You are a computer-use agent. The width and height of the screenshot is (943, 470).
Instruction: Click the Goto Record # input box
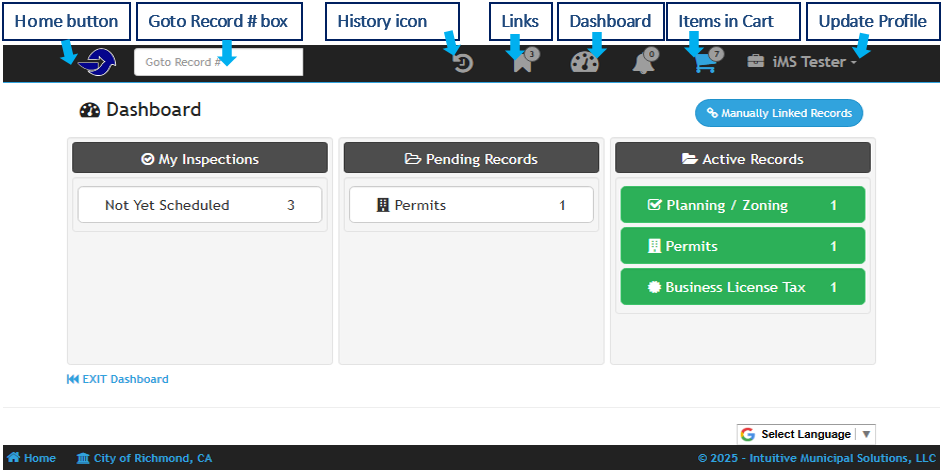[218, 62]
